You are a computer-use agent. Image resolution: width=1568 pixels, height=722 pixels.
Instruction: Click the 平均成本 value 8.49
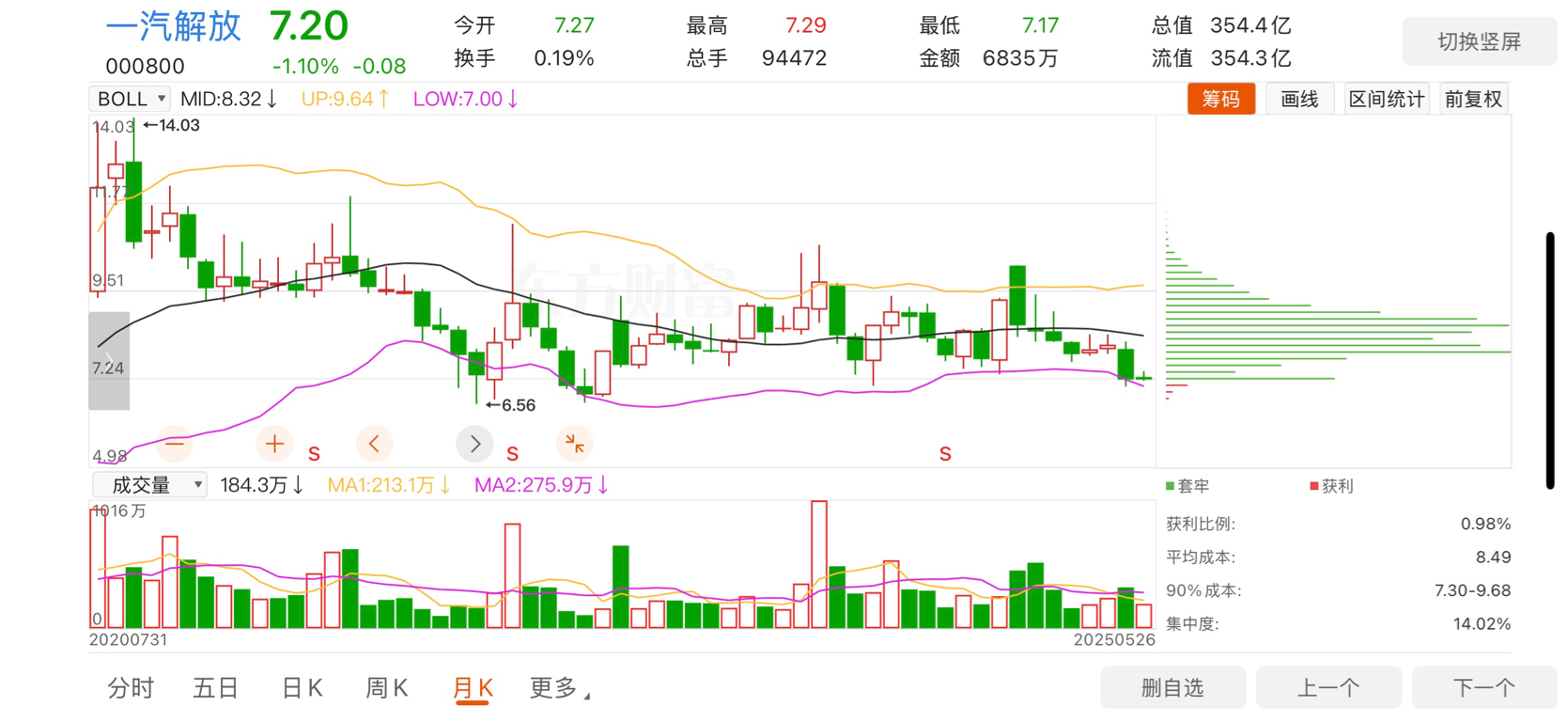pos(1494,557)
